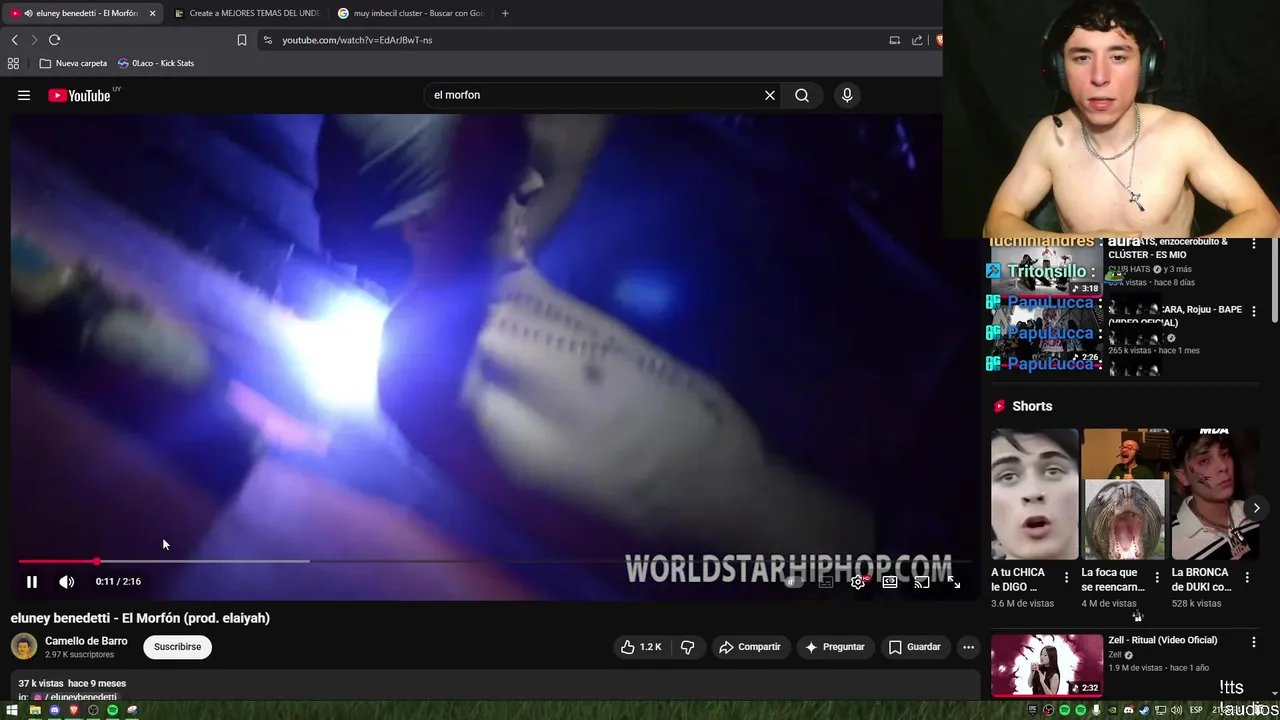The image size is (1280, 720).
Task: Open 'La foca que se reencarn...' short
Action: (1124, 494)
